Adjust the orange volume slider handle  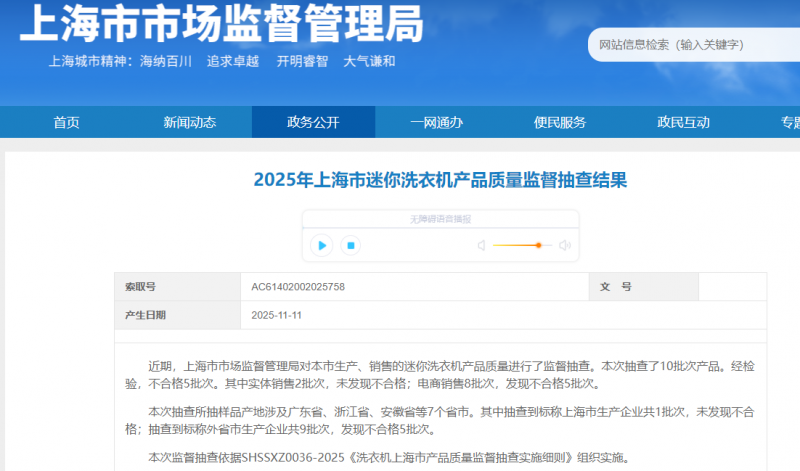coord(538,245)
